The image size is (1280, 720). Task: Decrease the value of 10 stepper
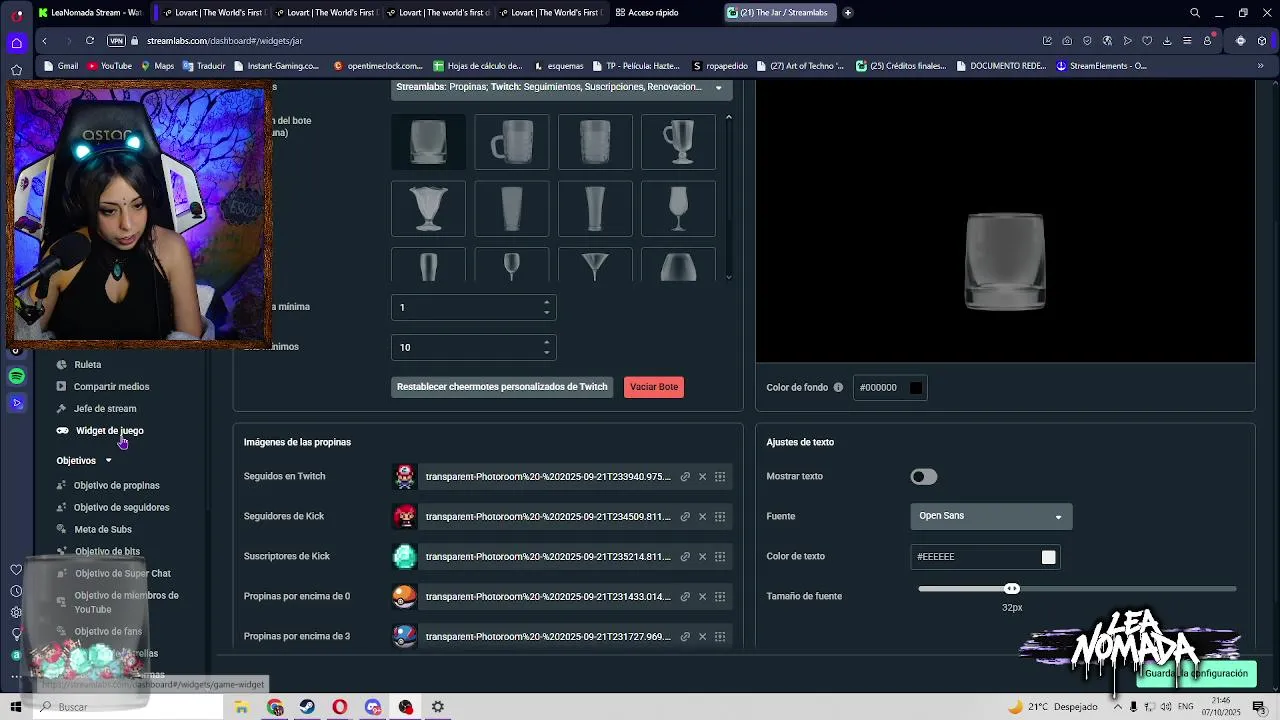click(546, 352)
